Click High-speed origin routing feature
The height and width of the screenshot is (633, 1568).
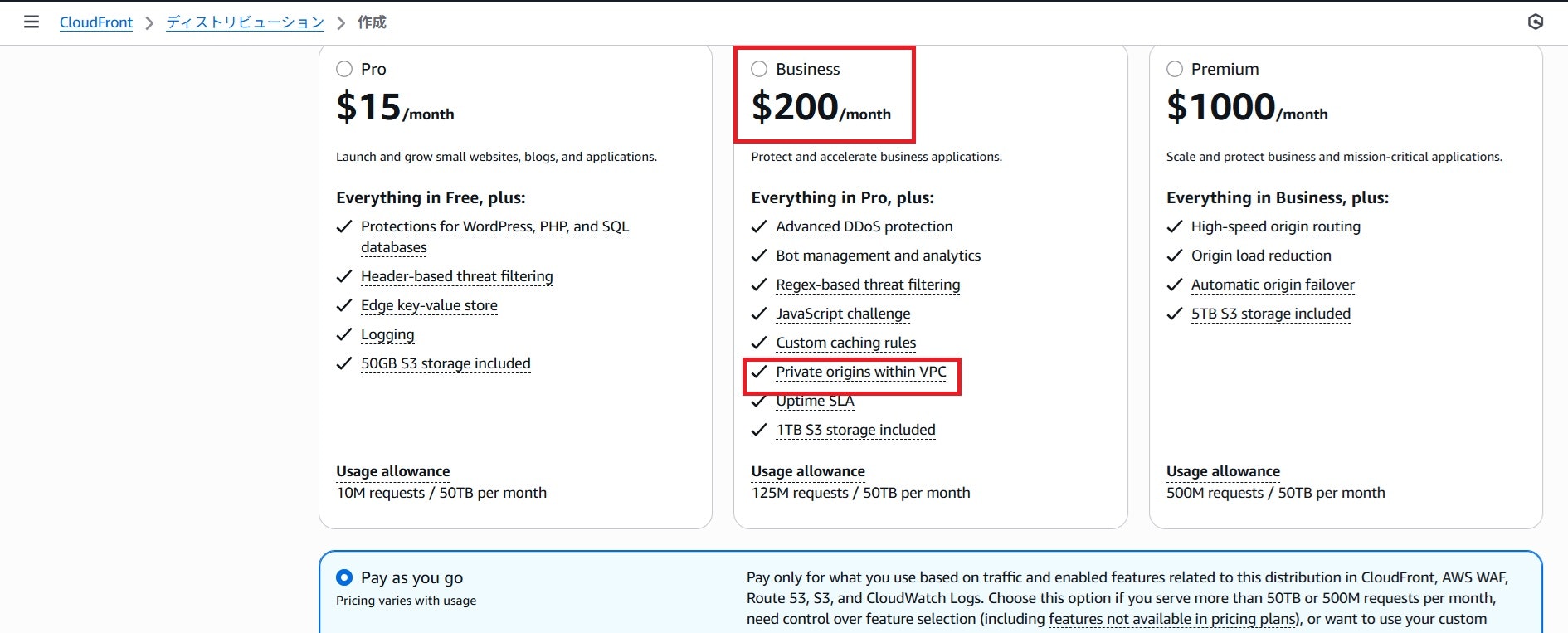(x=1276, y=226)
